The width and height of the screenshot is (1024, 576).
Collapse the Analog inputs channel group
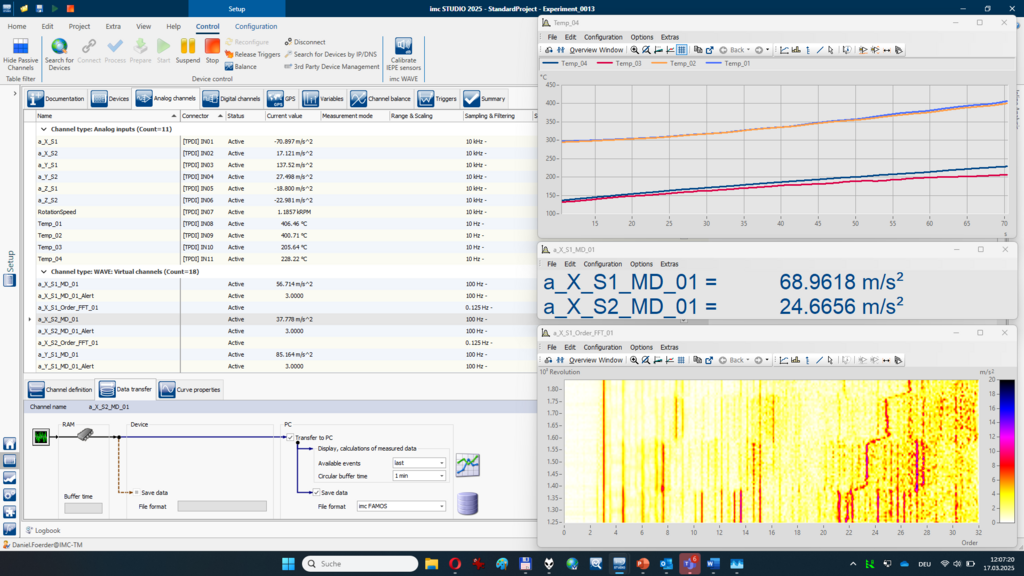click(x=44, y=129)
